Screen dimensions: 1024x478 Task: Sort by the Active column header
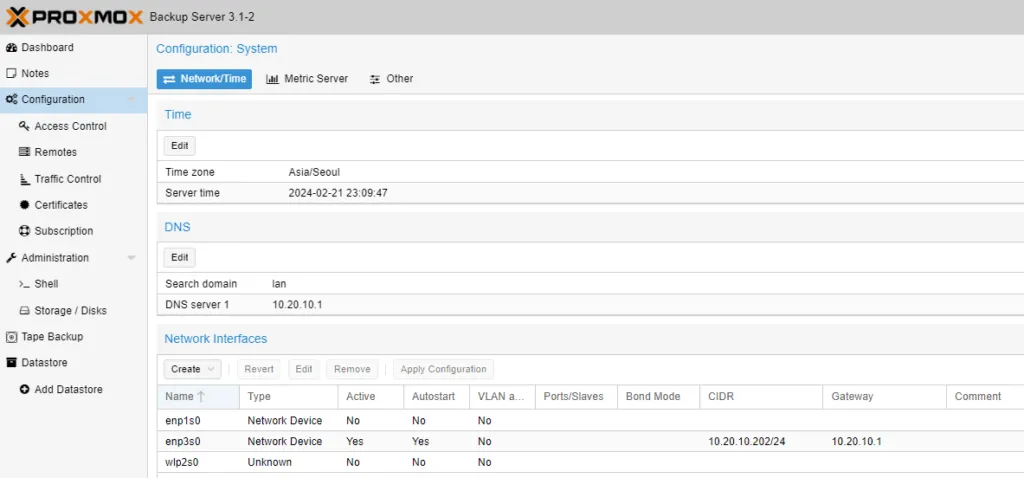(371, 396)
